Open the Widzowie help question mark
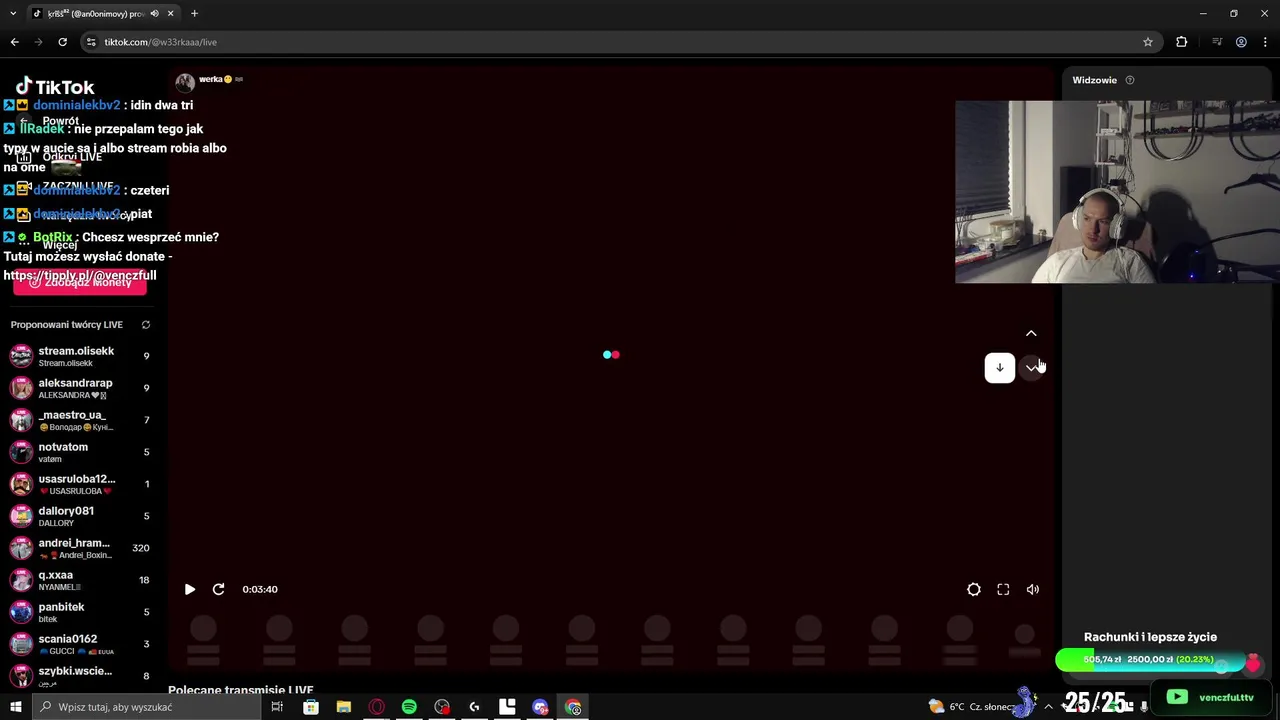This screenshot has width=1280, height=720. pos(1130,80)
